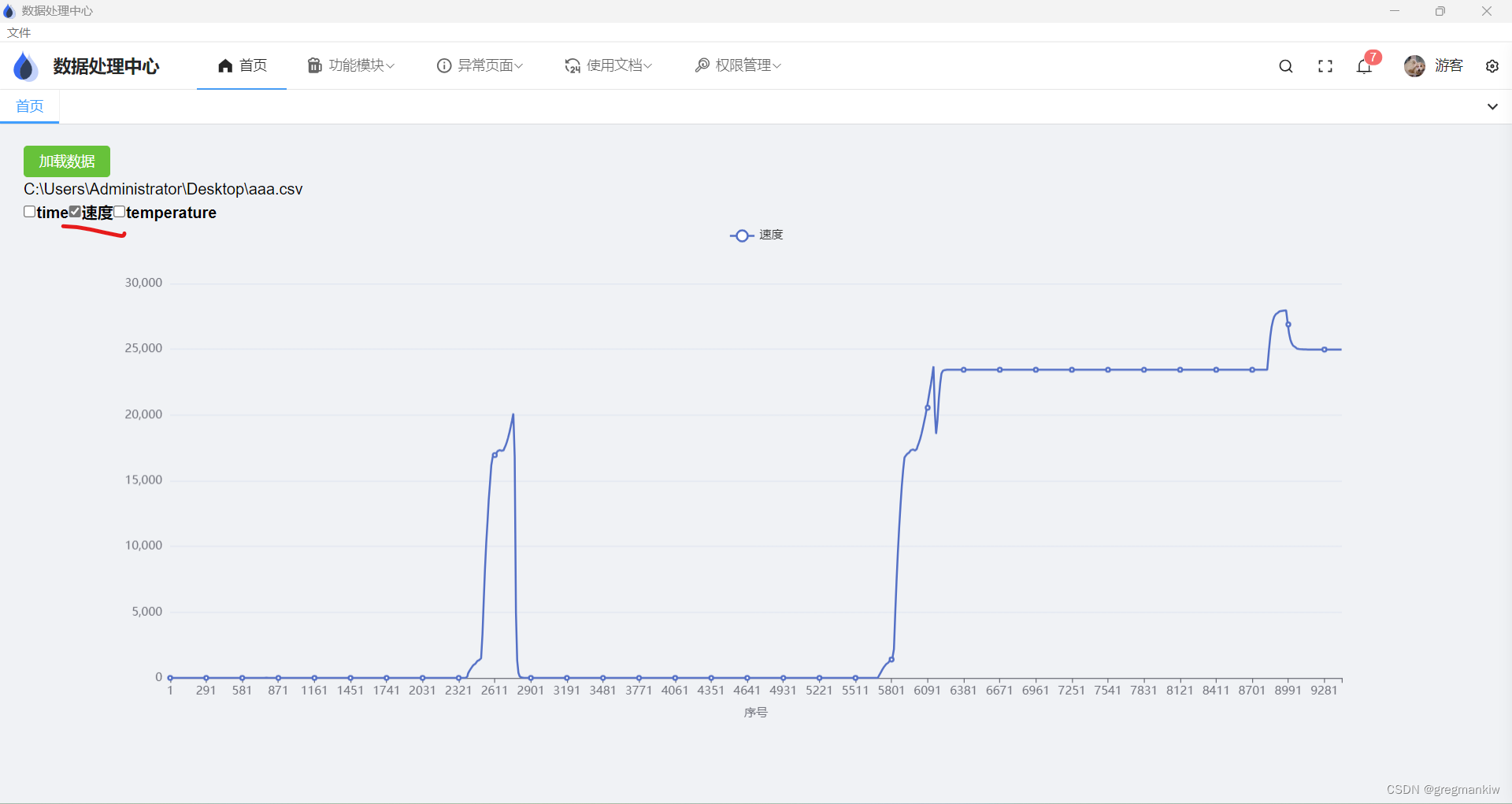
Task: Open the search icon in header
Action: (1286, 66)
